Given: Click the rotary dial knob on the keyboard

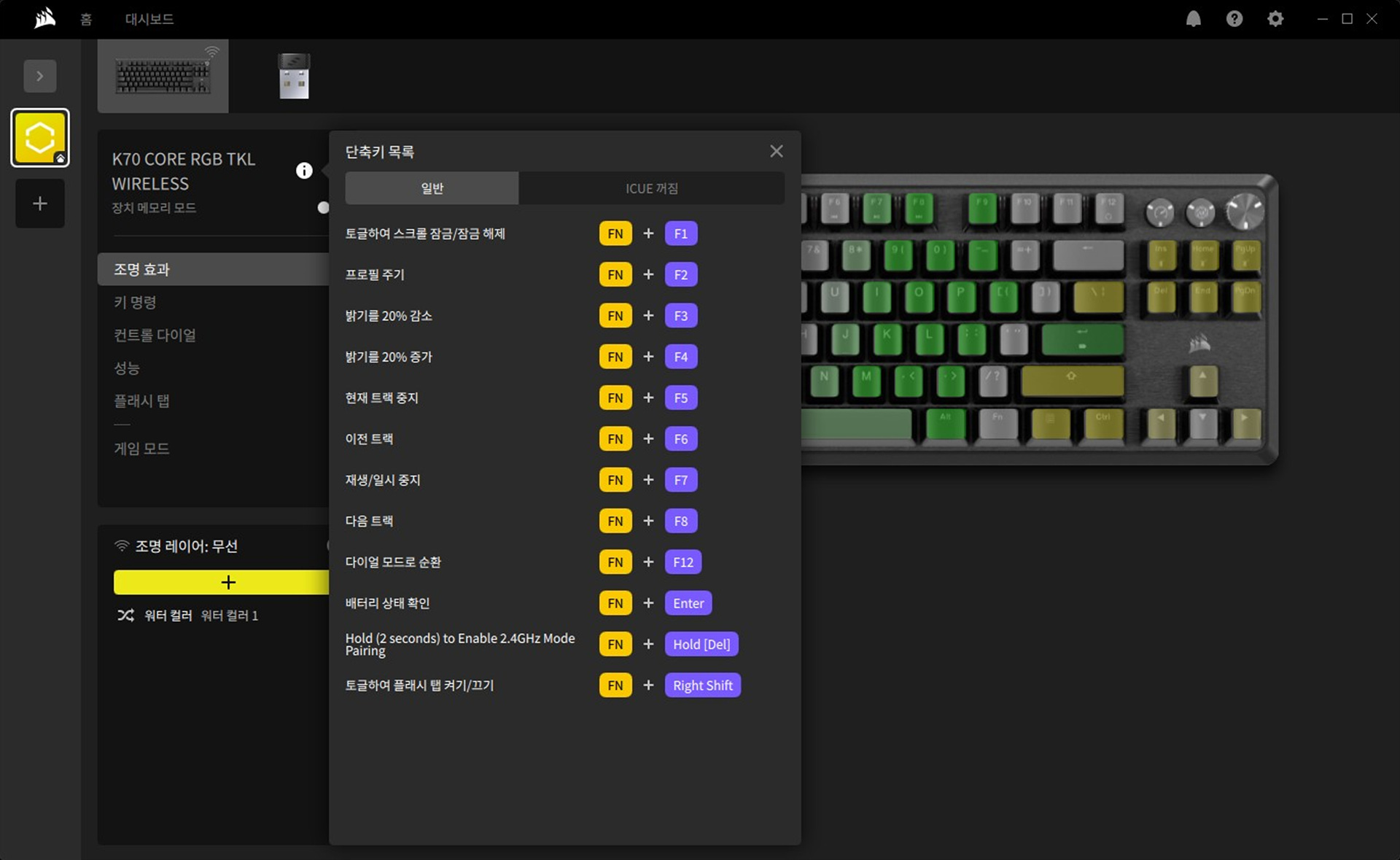Looking at the screenshot, I should tap(1244, 212).
